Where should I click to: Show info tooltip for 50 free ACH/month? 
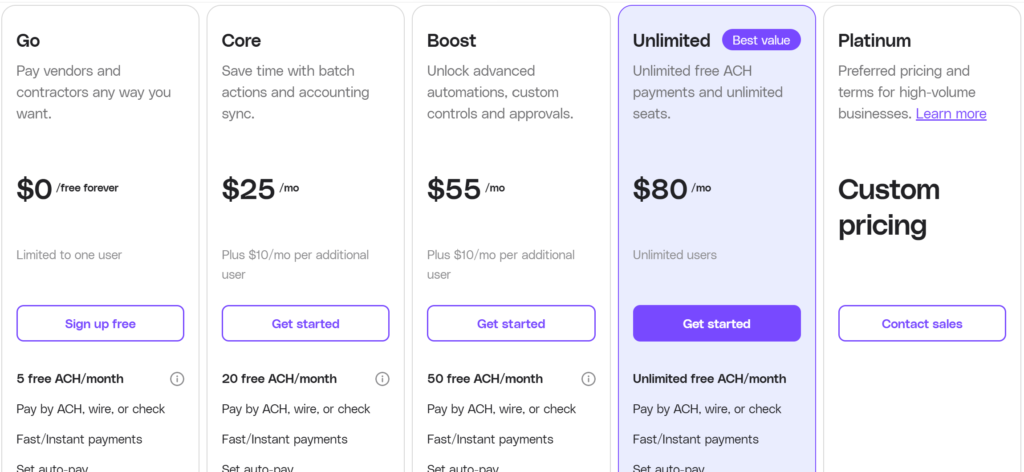588,379
